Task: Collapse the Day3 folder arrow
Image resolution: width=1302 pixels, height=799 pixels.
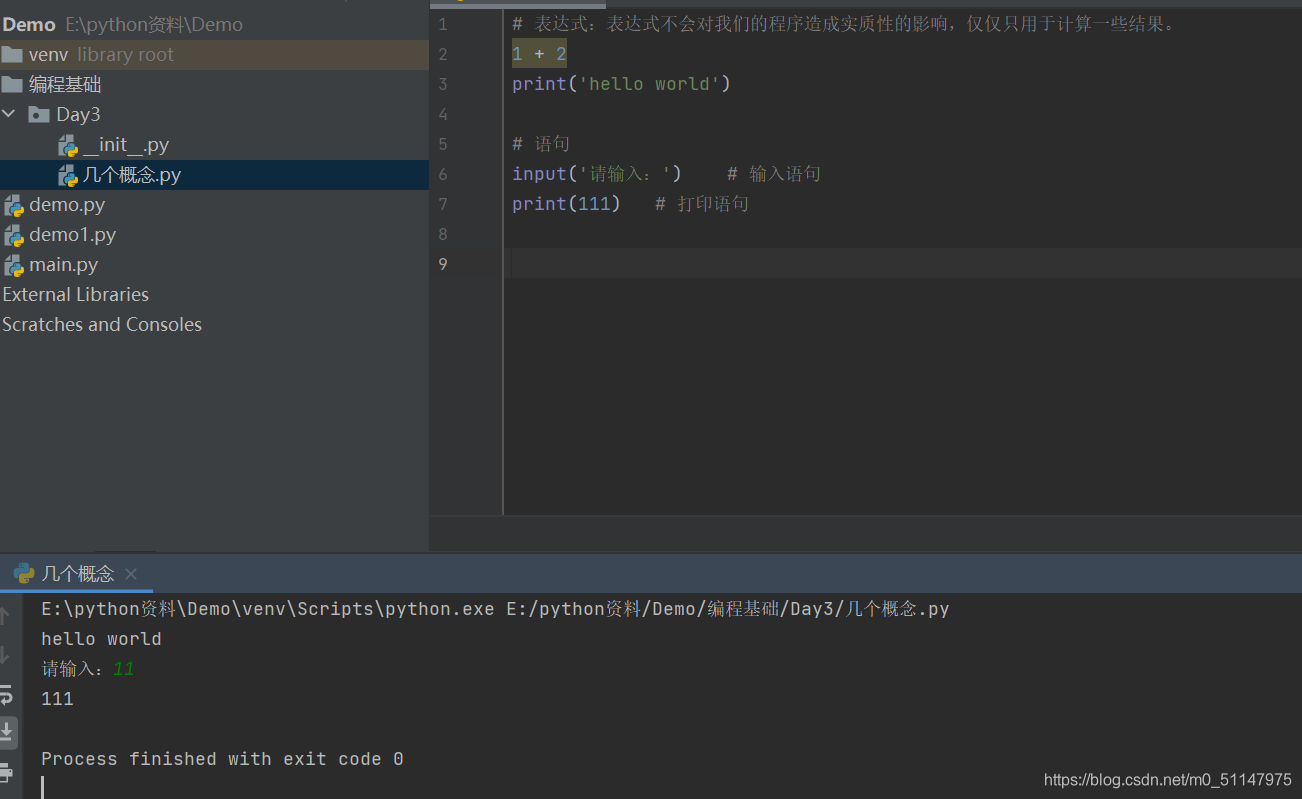Action: [x=9, y=114]
